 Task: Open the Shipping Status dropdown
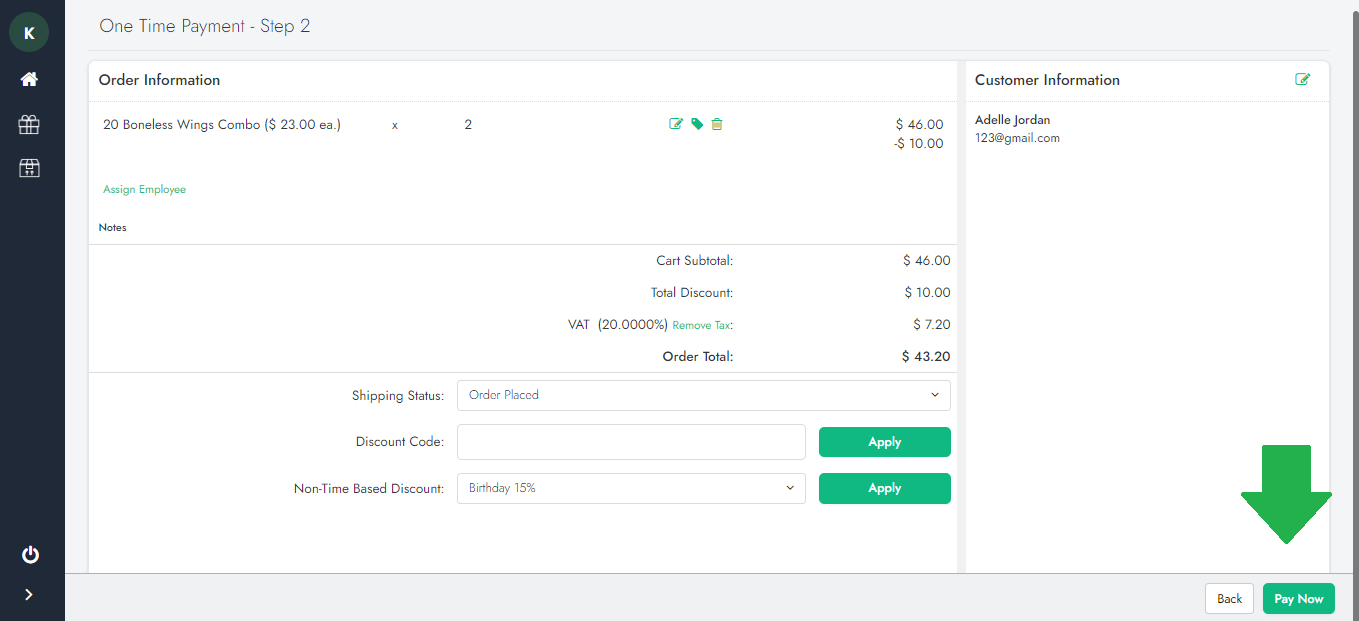703,395
